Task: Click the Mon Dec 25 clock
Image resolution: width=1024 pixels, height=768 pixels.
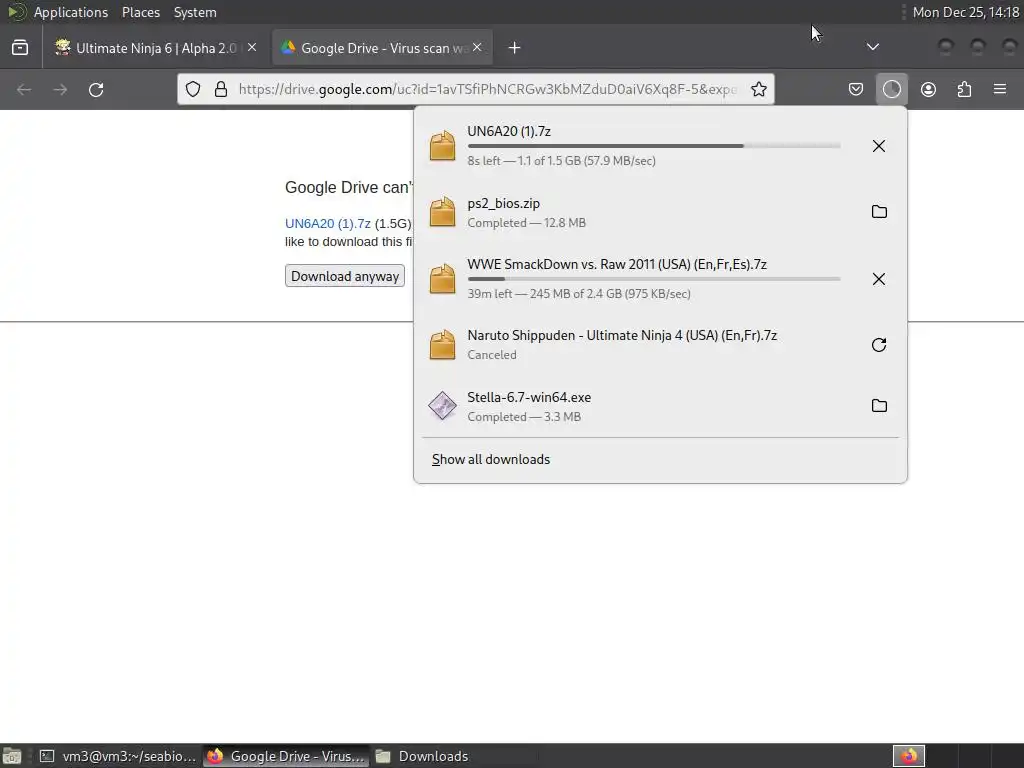Action: point(965,12)
